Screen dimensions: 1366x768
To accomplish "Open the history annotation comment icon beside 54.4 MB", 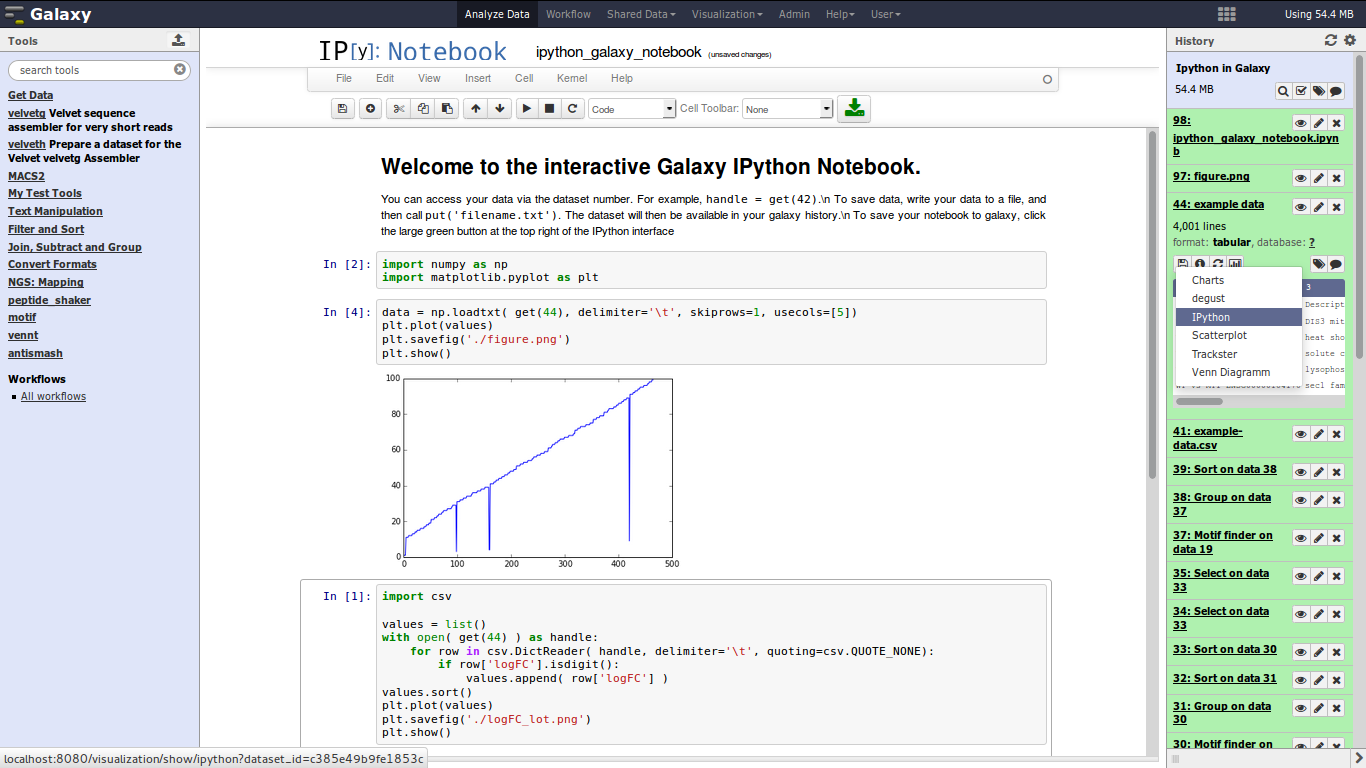I will [1336, 91].
